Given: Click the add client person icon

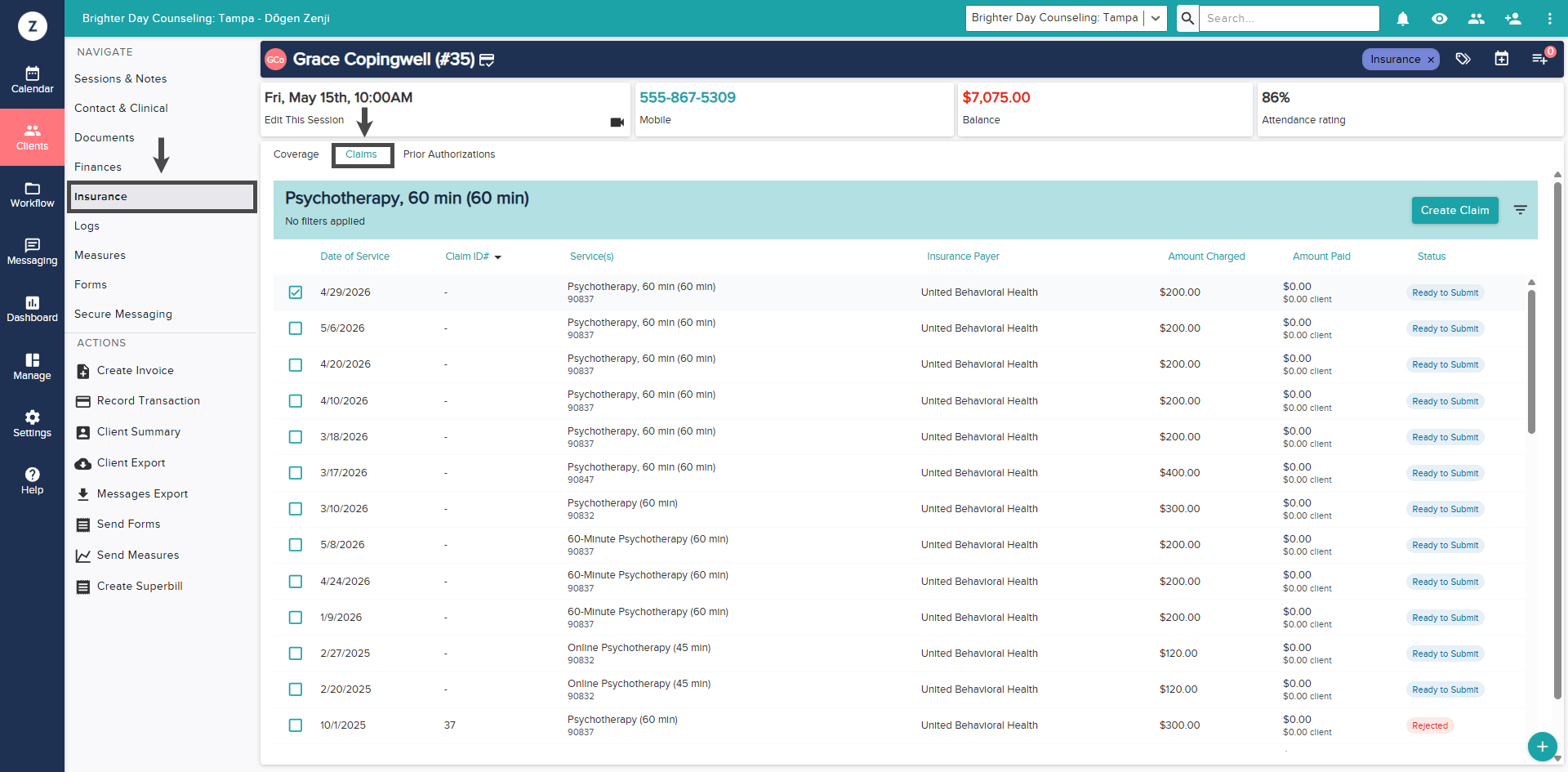Looking at the screenshot, I should pos(1512,18).
